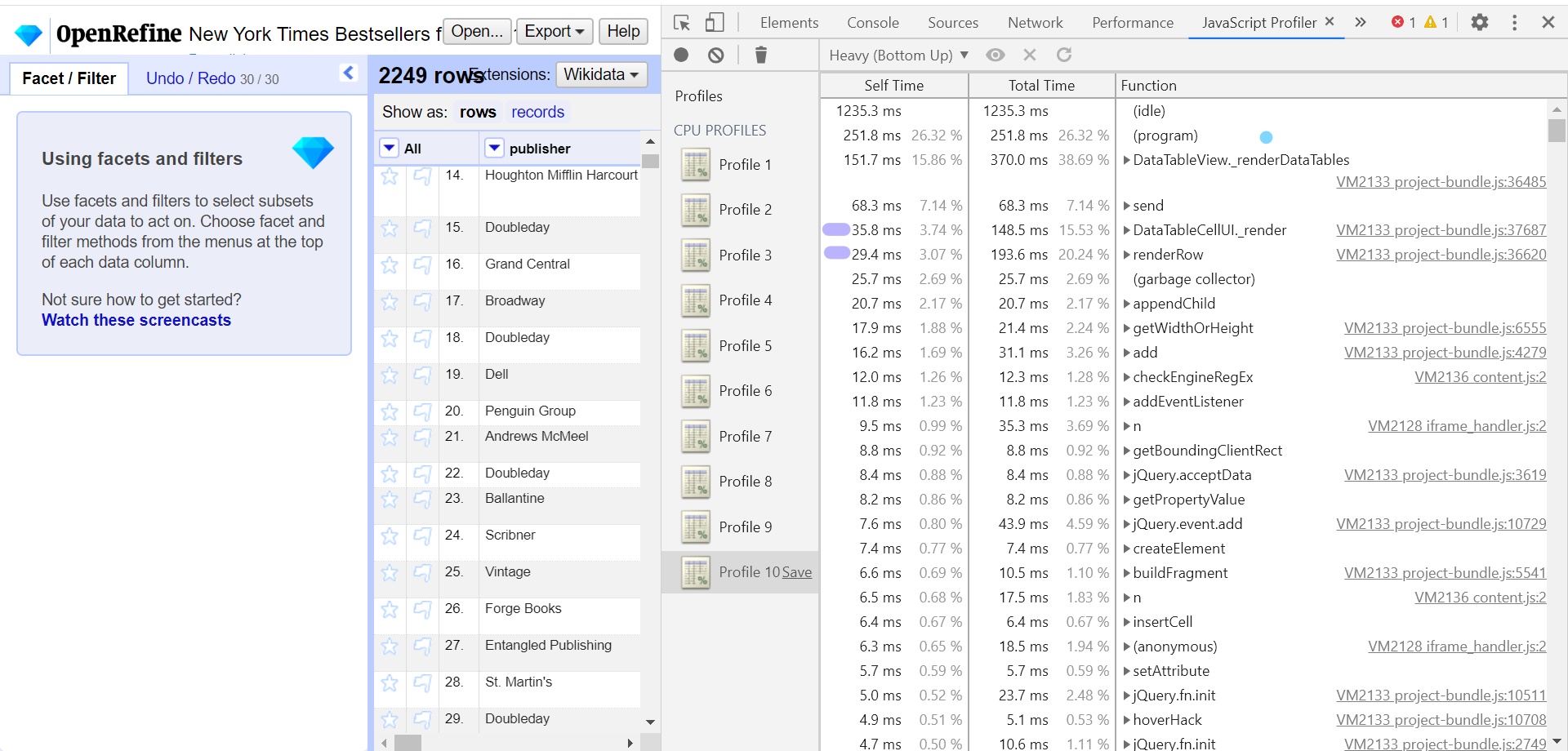Screen dimensions: 1568x751
Task: Open the Wikidata extensions dropdown
Action: pos(601,74)
